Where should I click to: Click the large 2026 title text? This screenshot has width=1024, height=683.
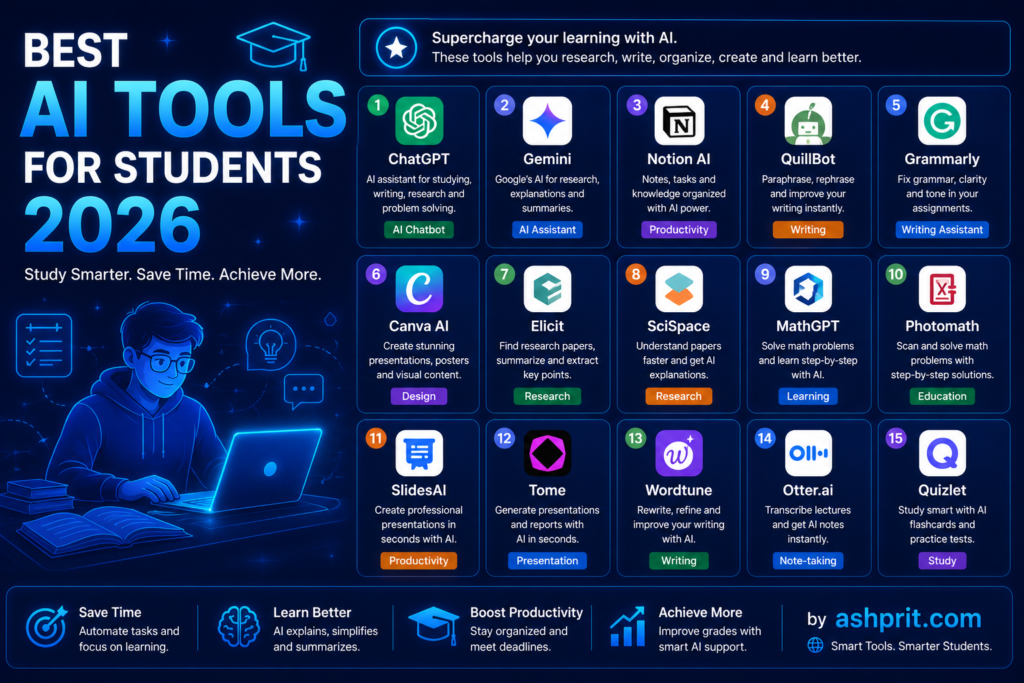pos(112,225)
